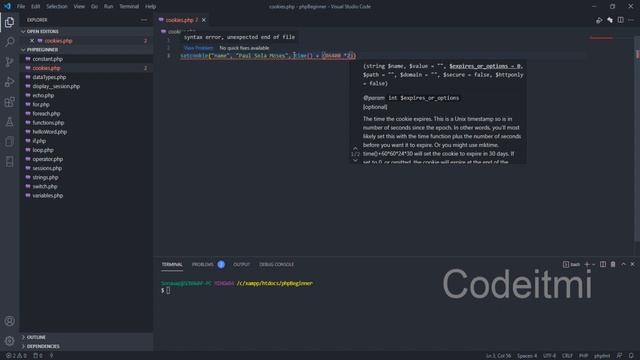Switch to the Output panel tab

click(241, 264)
